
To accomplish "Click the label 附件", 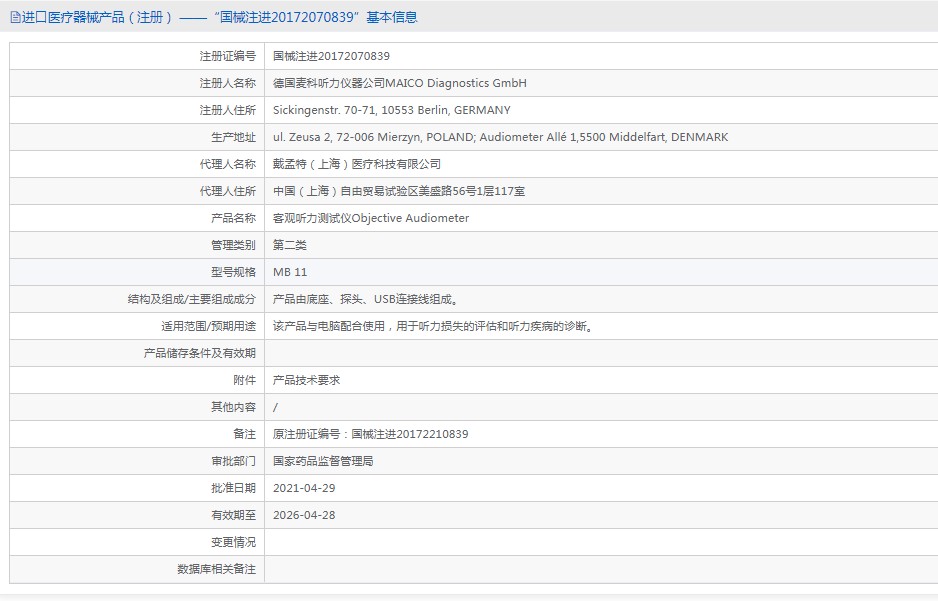I will pyautogui.click(x=245, y=380).
